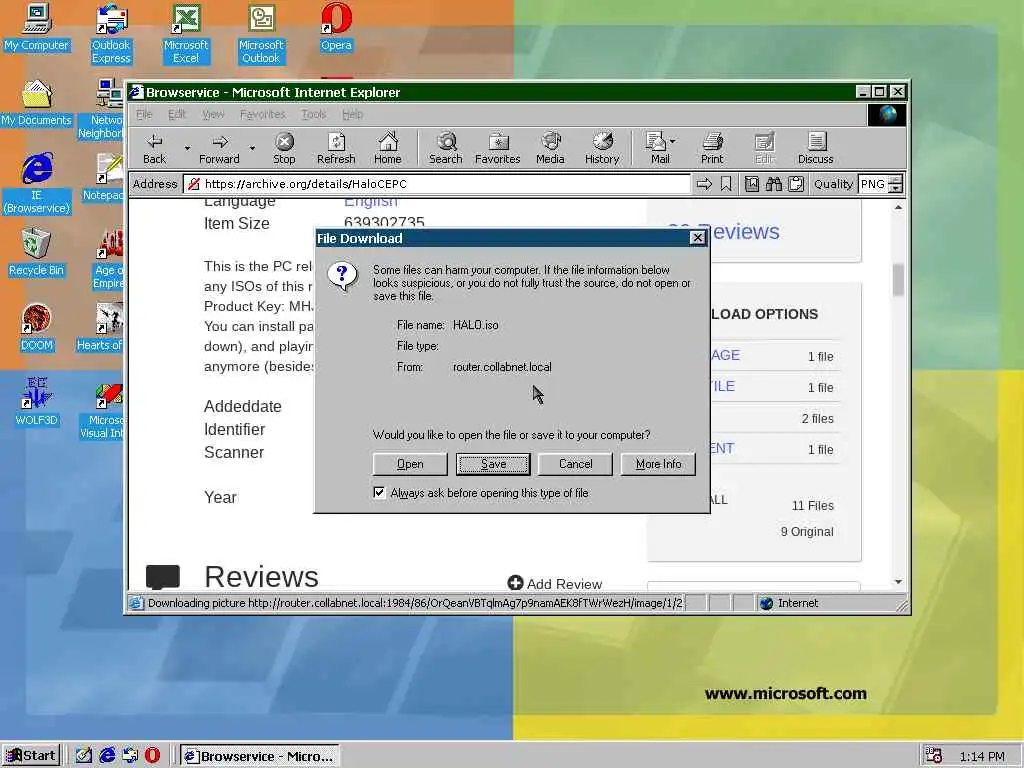1024x768 pixels.
Task: Click the bookmark ribbon icon beside address bar
Action: (726, 184)
